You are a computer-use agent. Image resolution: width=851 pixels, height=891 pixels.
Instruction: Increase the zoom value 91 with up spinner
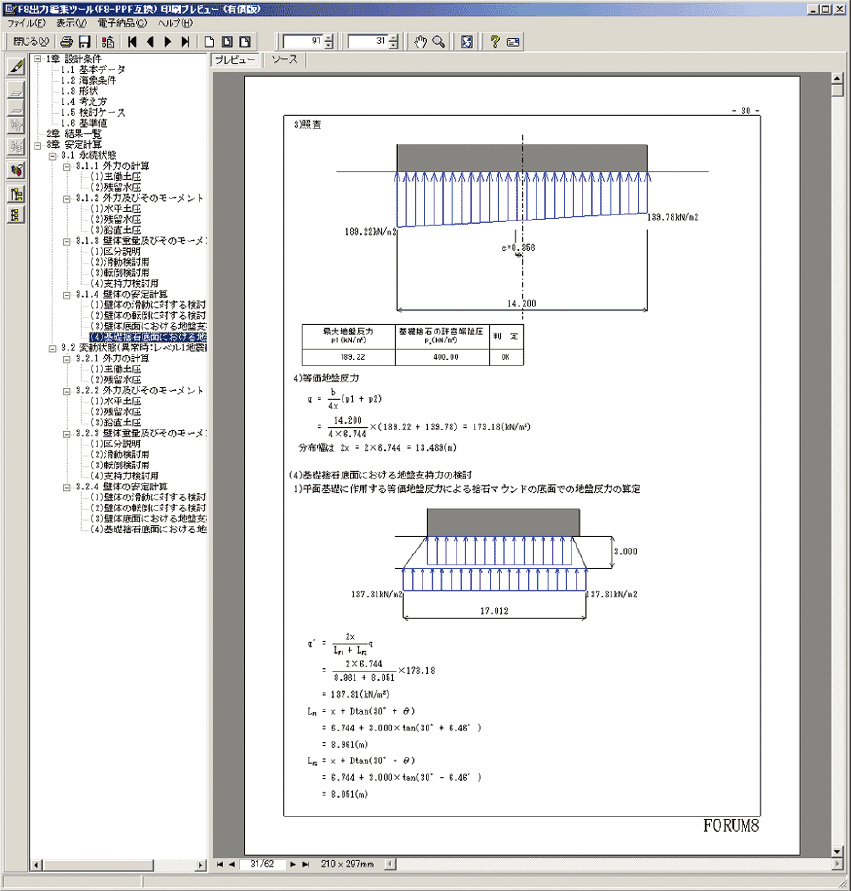click(x=328, y=38)
